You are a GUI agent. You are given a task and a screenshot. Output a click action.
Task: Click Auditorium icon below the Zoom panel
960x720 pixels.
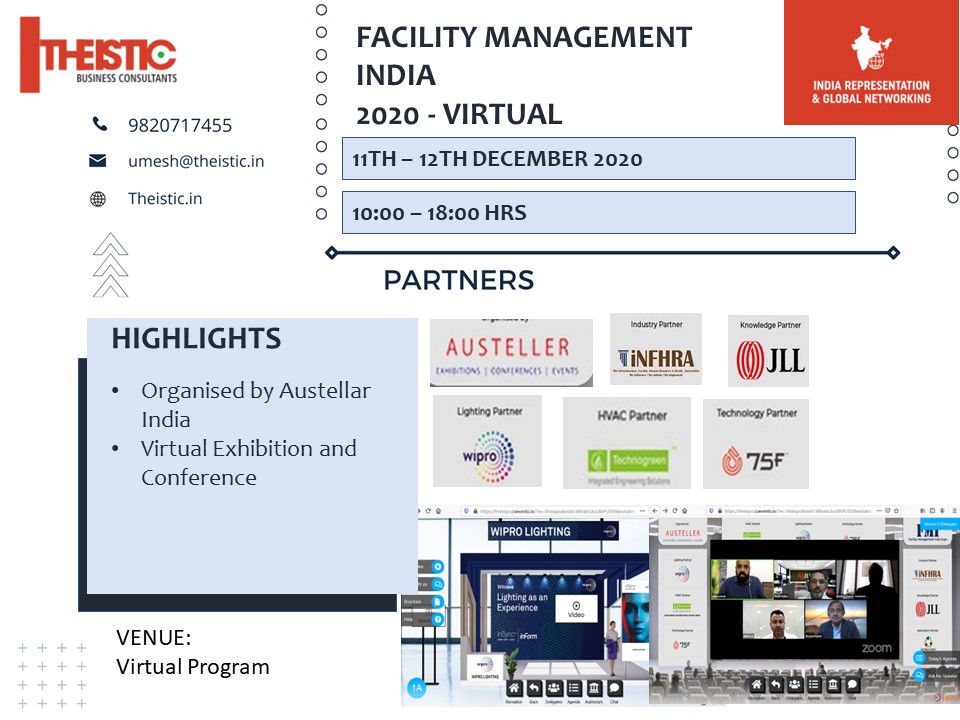833,684
